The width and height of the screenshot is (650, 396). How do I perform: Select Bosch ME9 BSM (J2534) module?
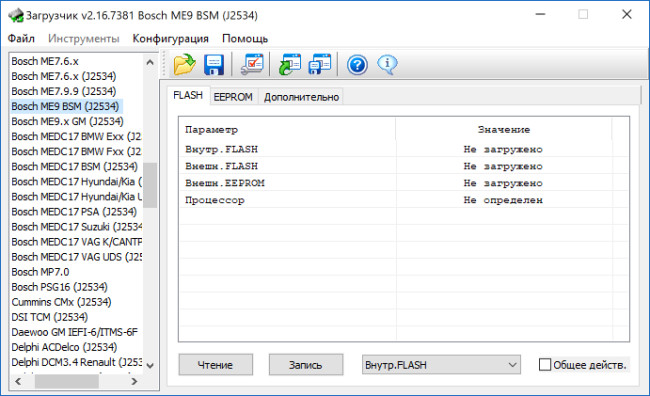[x=65, y=107]
